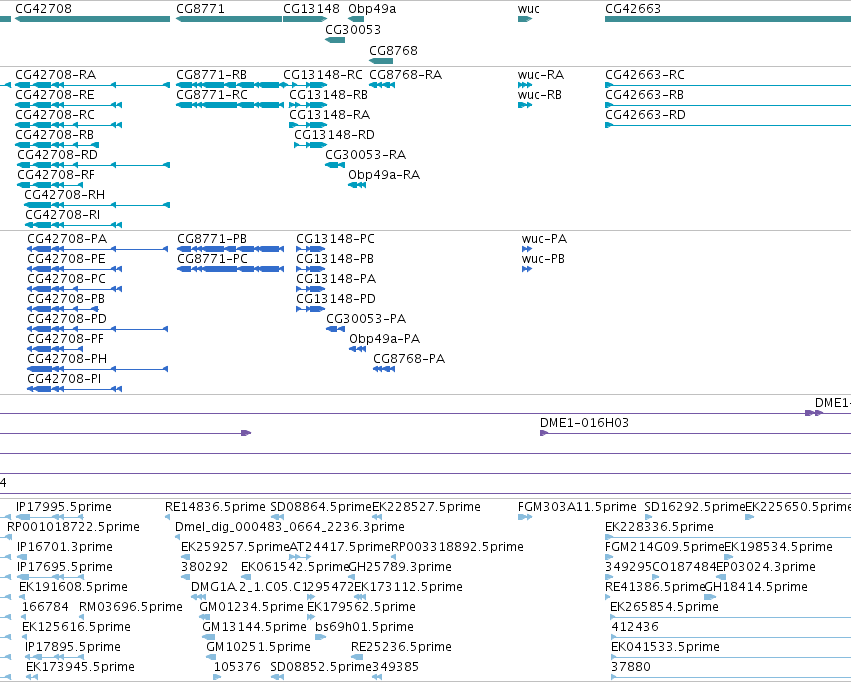Select protein wuc-PA
This screenshot has height=682, width=851.
click(544, 239)
